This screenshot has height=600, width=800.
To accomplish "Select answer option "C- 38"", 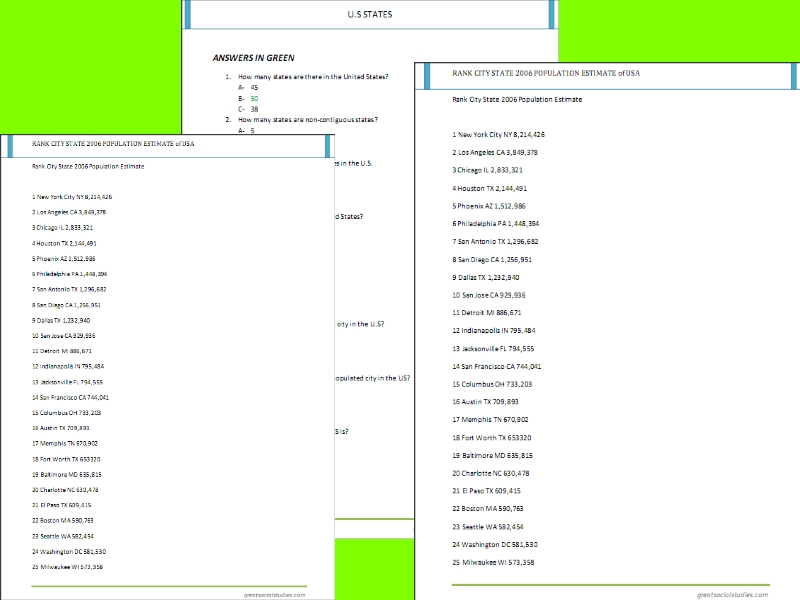I will tap(248, 109).
